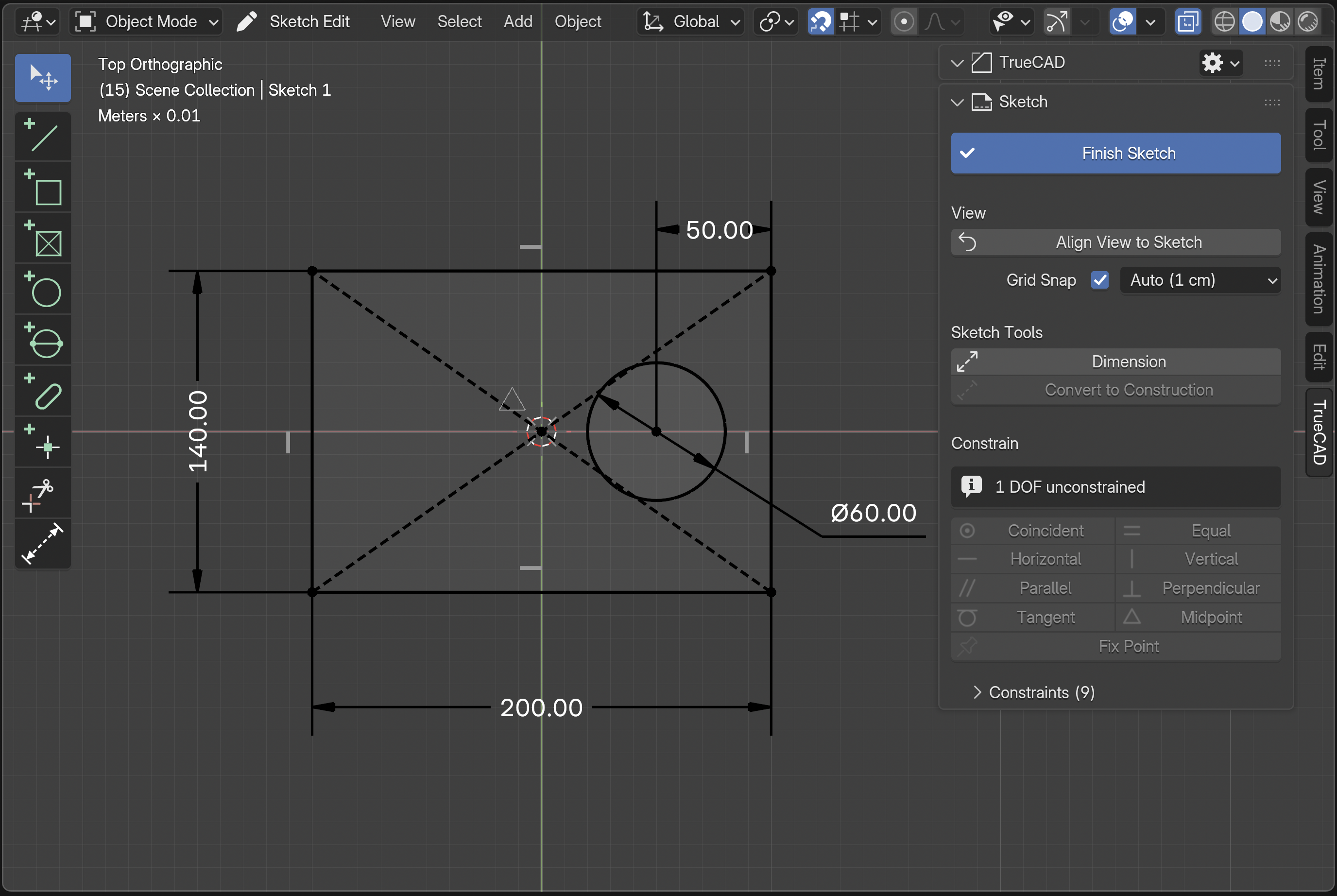1337x896 pixels.
Task: Toggle proportional editing button
Action: pos(904,22)
